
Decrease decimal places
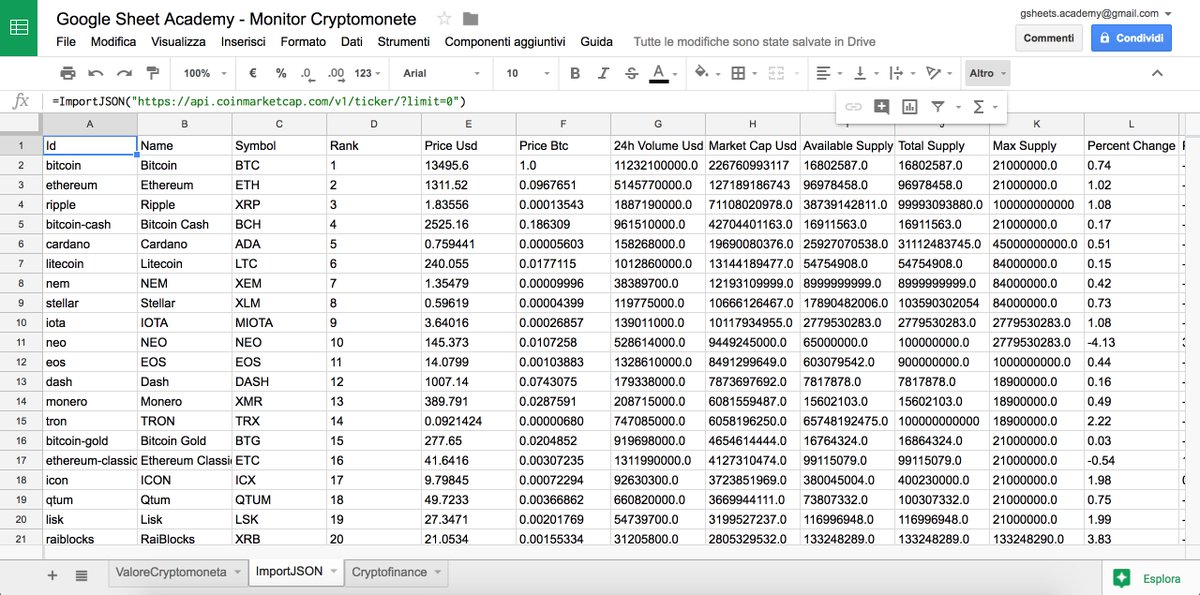(307, 73)
